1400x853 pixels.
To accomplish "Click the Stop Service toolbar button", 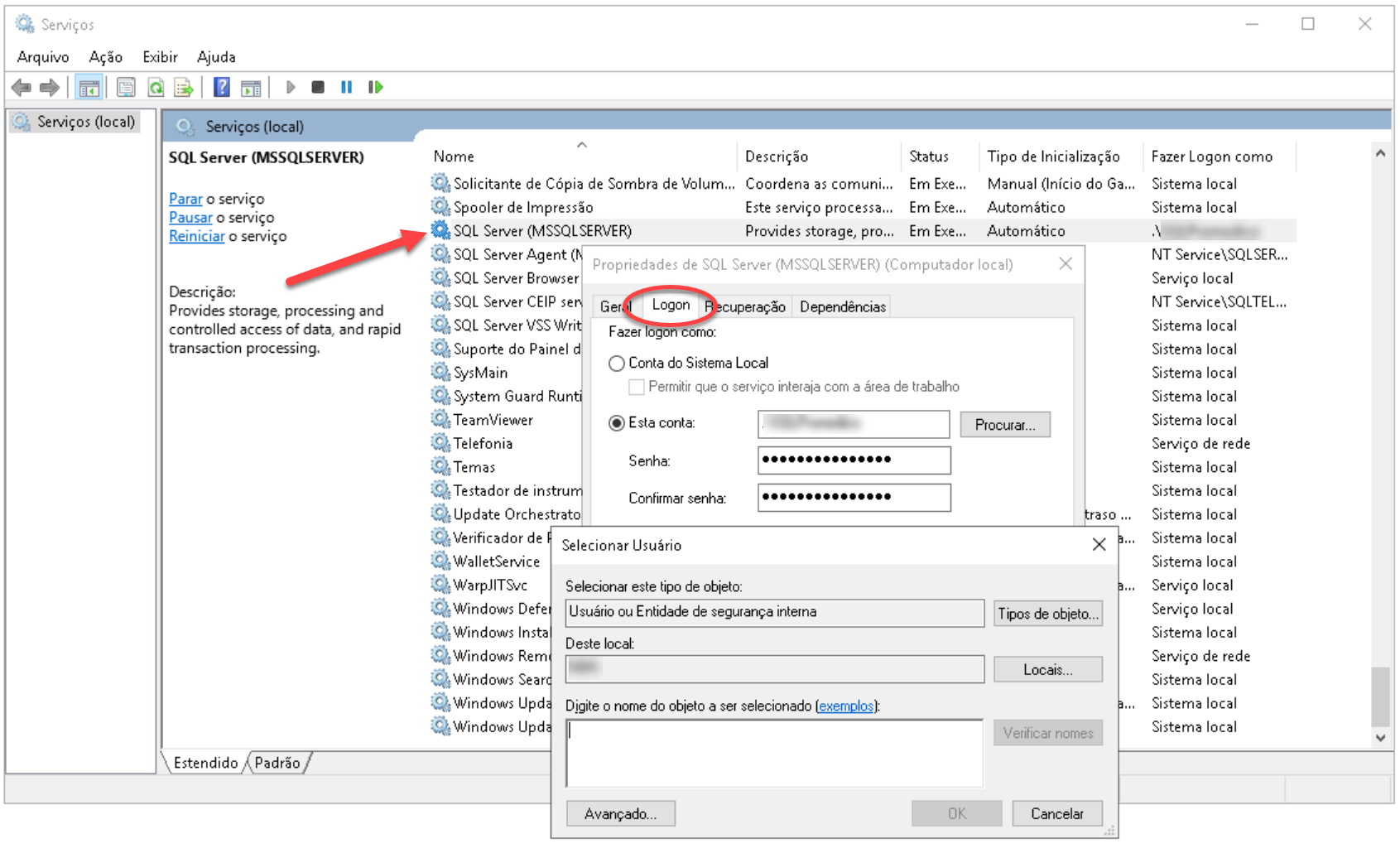I will point(318,87).
